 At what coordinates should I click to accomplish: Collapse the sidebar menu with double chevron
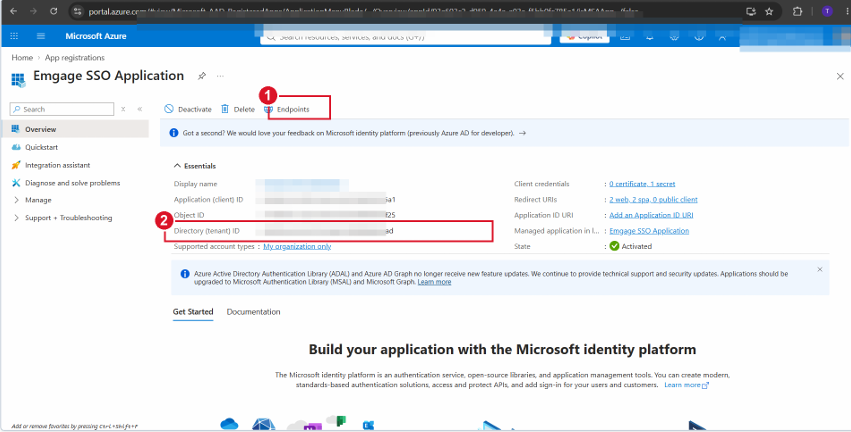(x=140, y=109)
